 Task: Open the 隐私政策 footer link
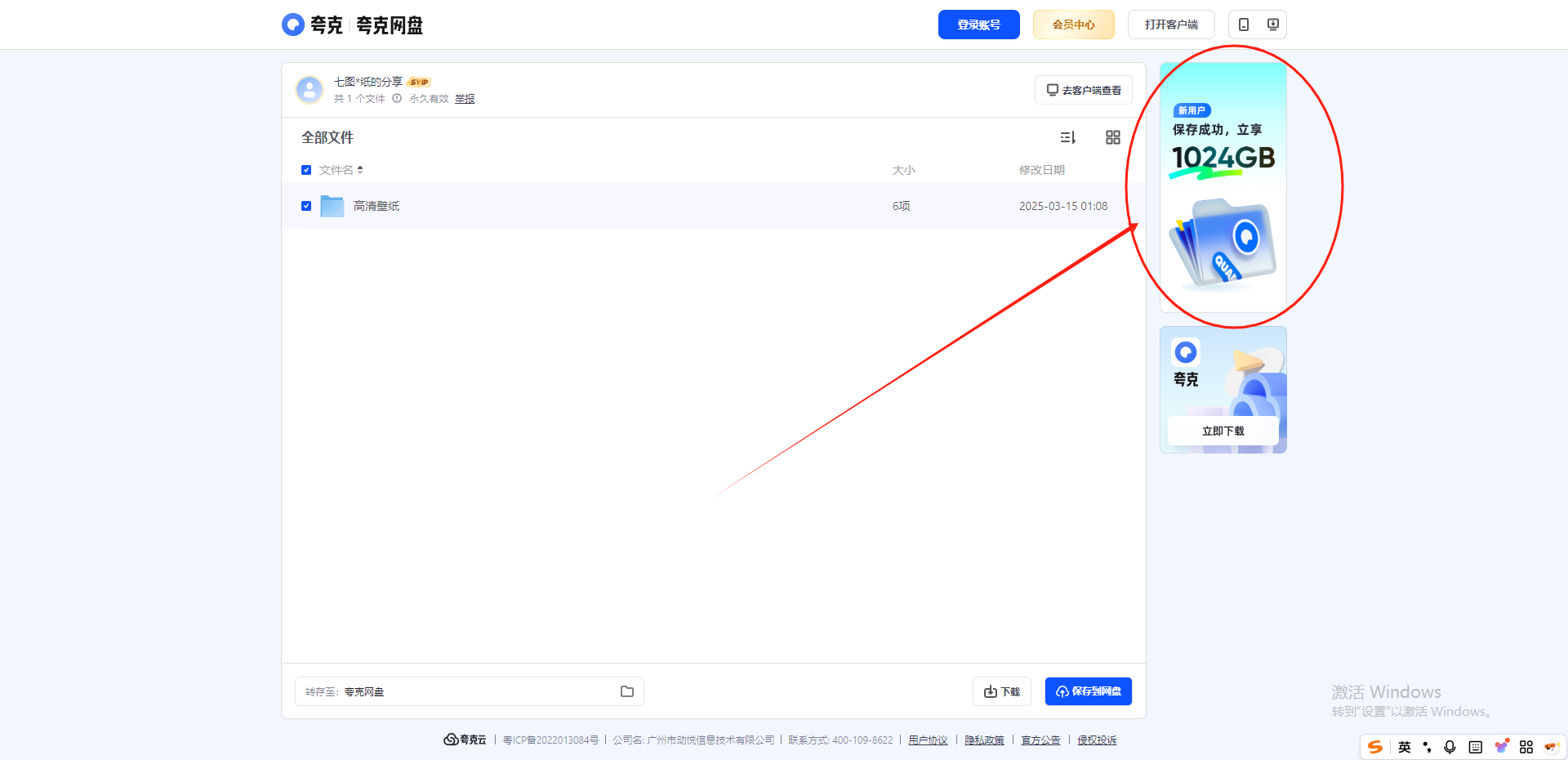[984, 740]
